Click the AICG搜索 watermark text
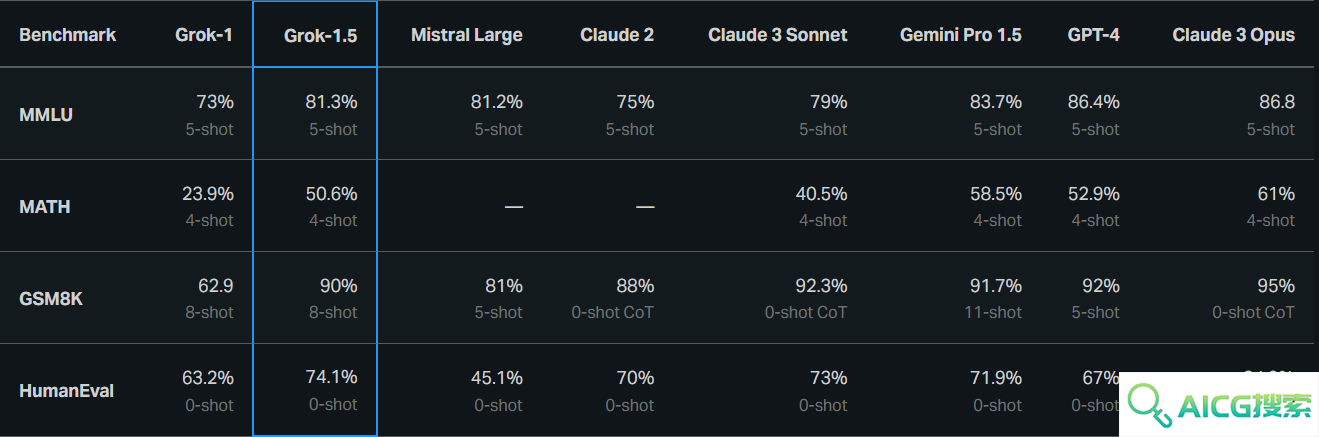This screenshot has width=1319, height=437. [x=1244, y=405]
